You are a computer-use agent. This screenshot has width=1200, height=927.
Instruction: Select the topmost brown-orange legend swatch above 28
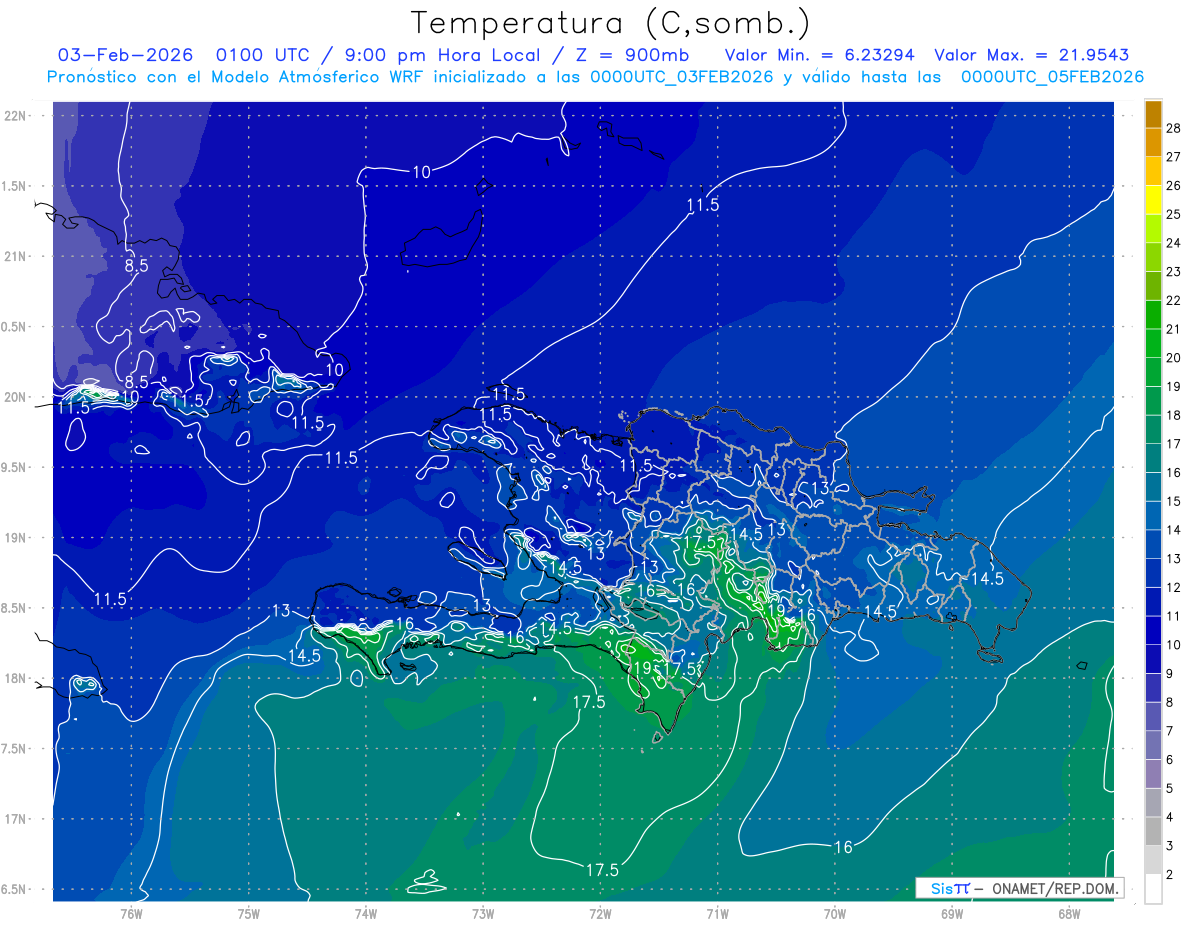point(1153,114)
